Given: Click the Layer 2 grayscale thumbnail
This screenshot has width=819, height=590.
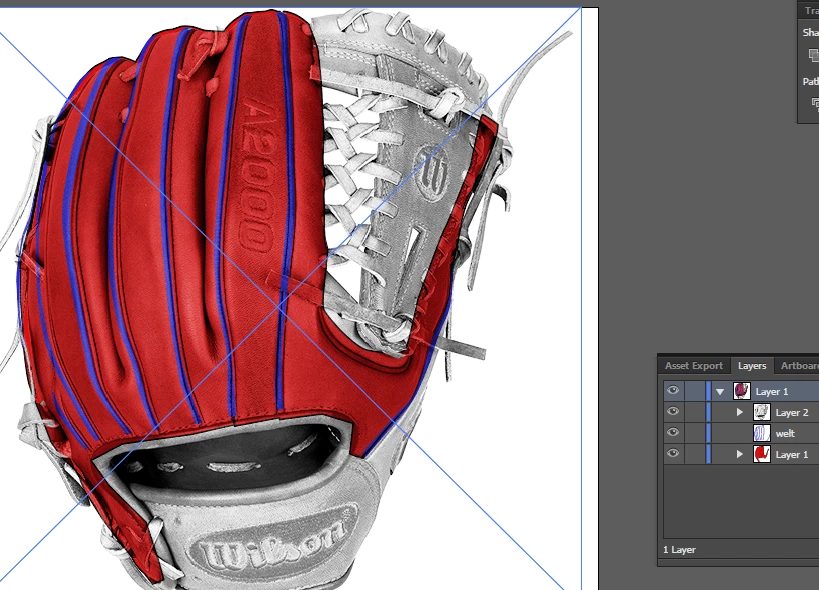Looking at the screenshot, I should 762,412.
